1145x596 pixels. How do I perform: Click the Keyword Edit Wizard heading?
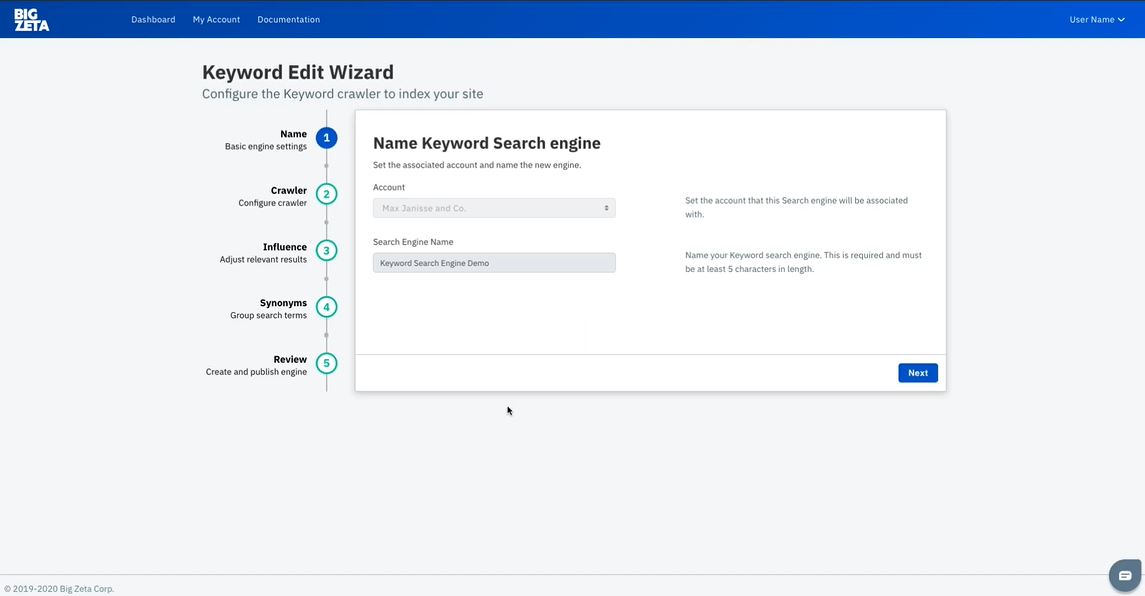click(298, 72)
